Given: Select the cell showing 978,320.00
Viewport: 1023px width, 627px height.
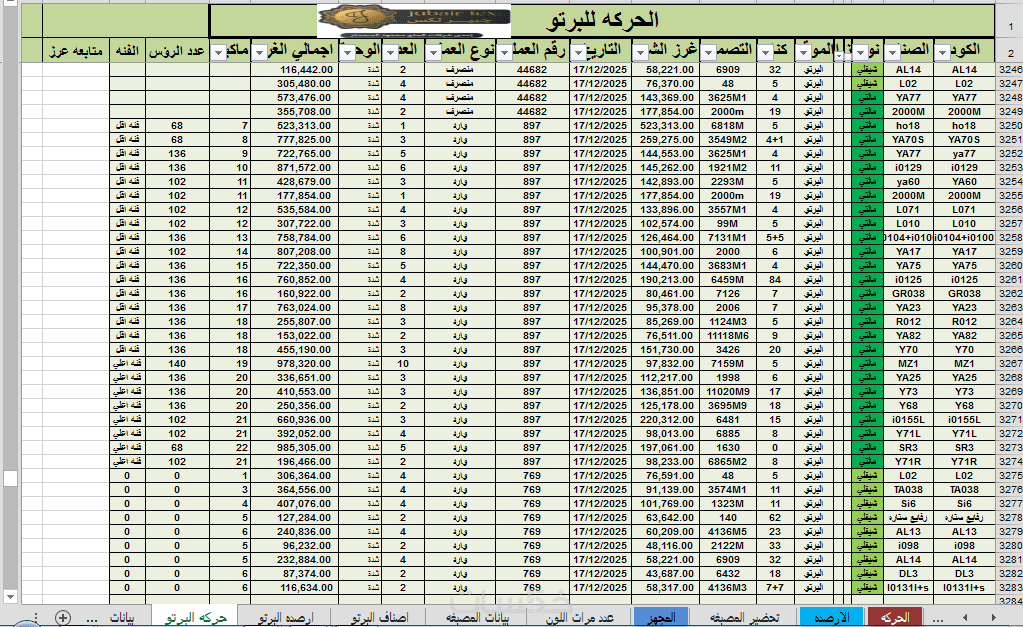Looking at the screenshot, I should (x=295, y=364).
